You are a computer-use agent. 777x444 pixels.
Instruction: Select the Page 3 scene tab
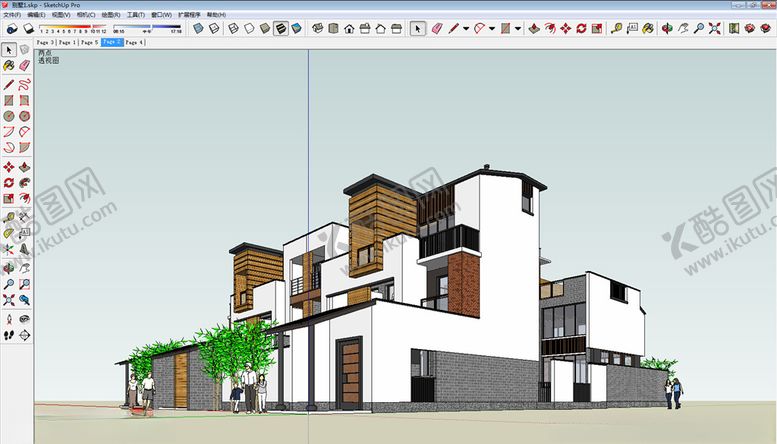[x=45, y=43]
